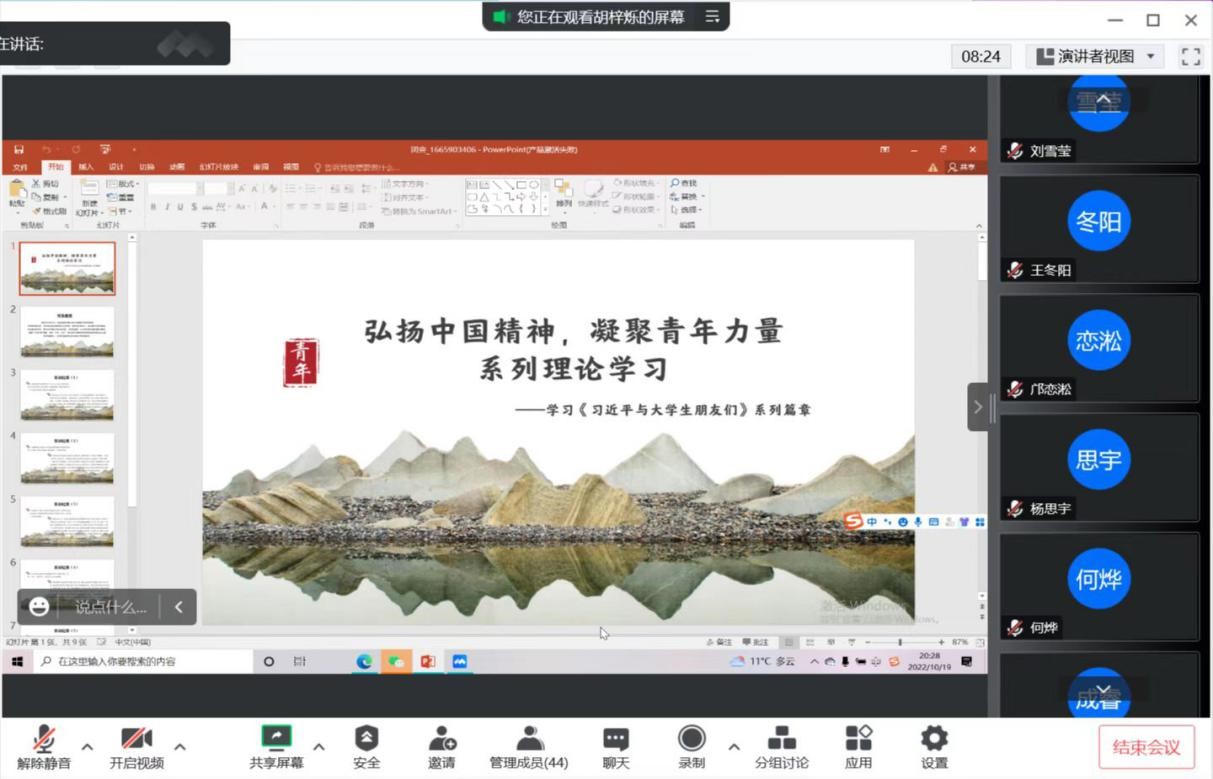Collapse the participant video panel

coord(978,407)
